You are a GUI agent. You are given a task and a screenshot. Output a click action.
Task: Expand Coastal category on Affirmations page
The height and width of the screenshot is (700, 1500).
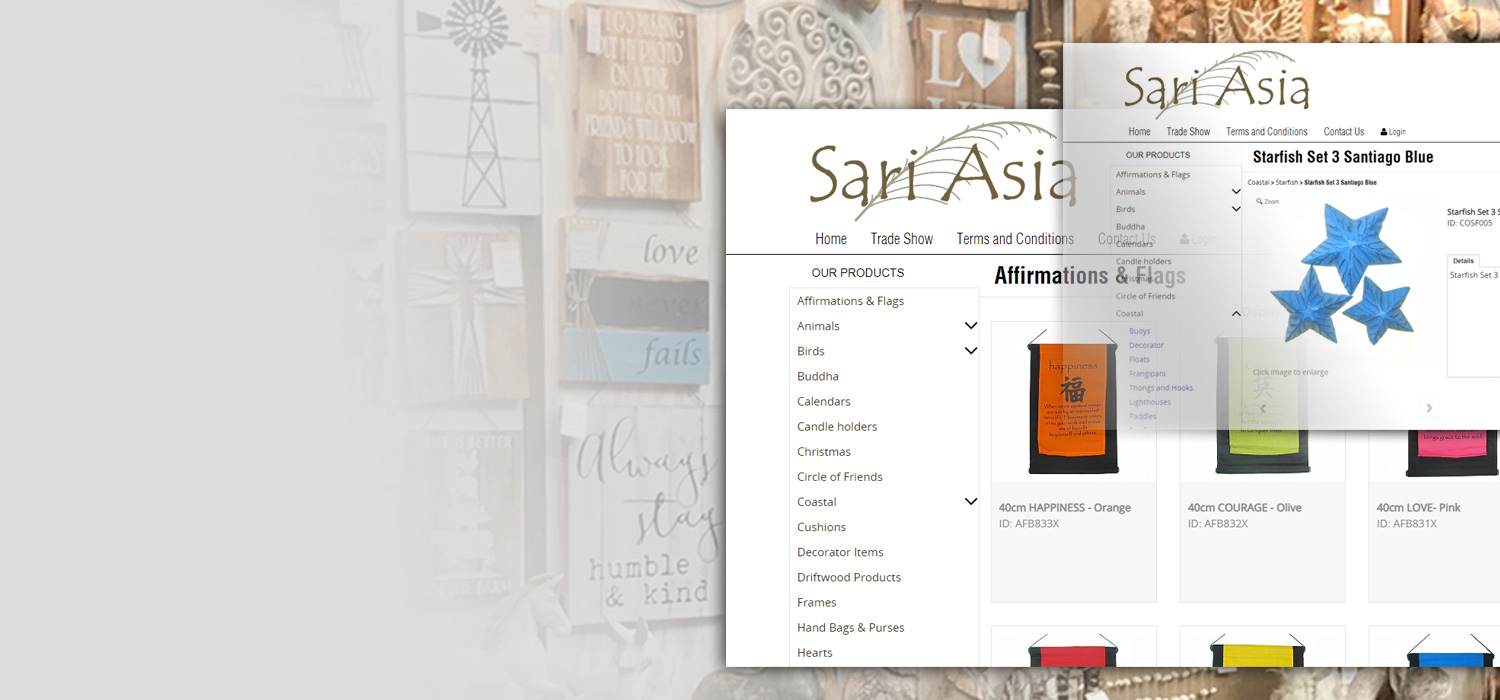[x=970, y=502]
